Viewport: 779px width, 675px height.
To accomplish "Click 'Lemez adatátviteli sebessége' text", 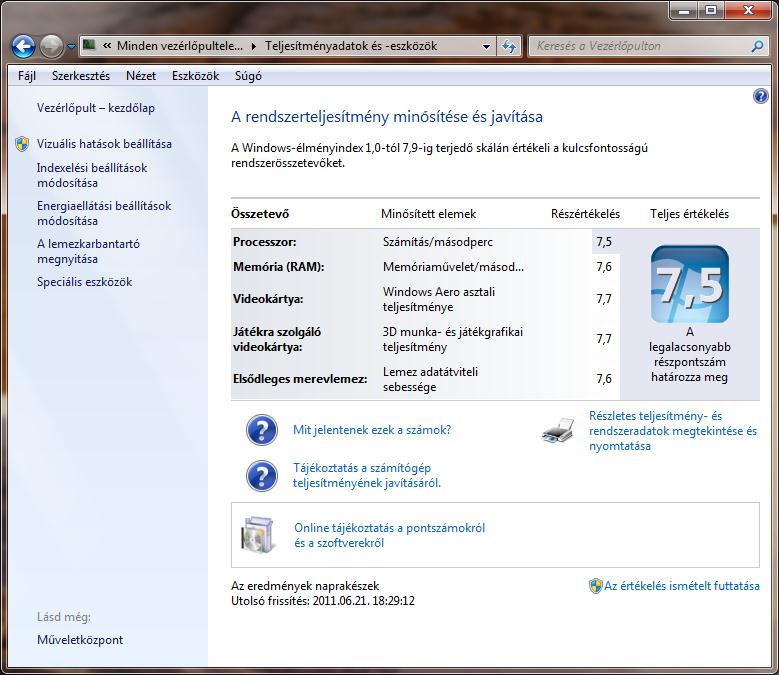I will coord(430,379).
